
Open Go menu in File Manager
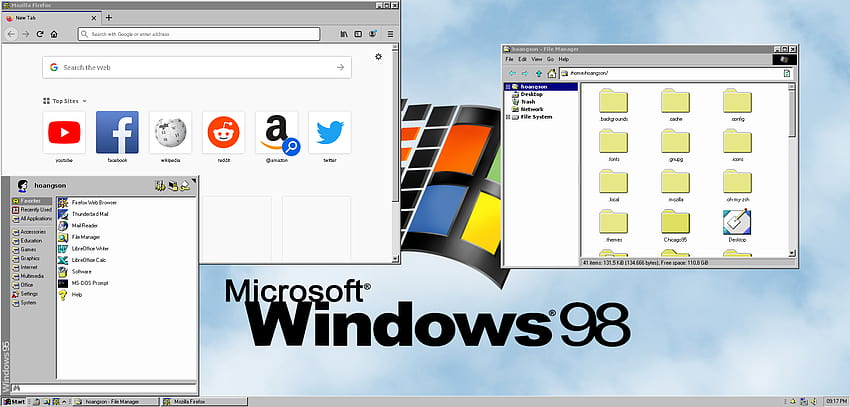[x=550, y=59]
